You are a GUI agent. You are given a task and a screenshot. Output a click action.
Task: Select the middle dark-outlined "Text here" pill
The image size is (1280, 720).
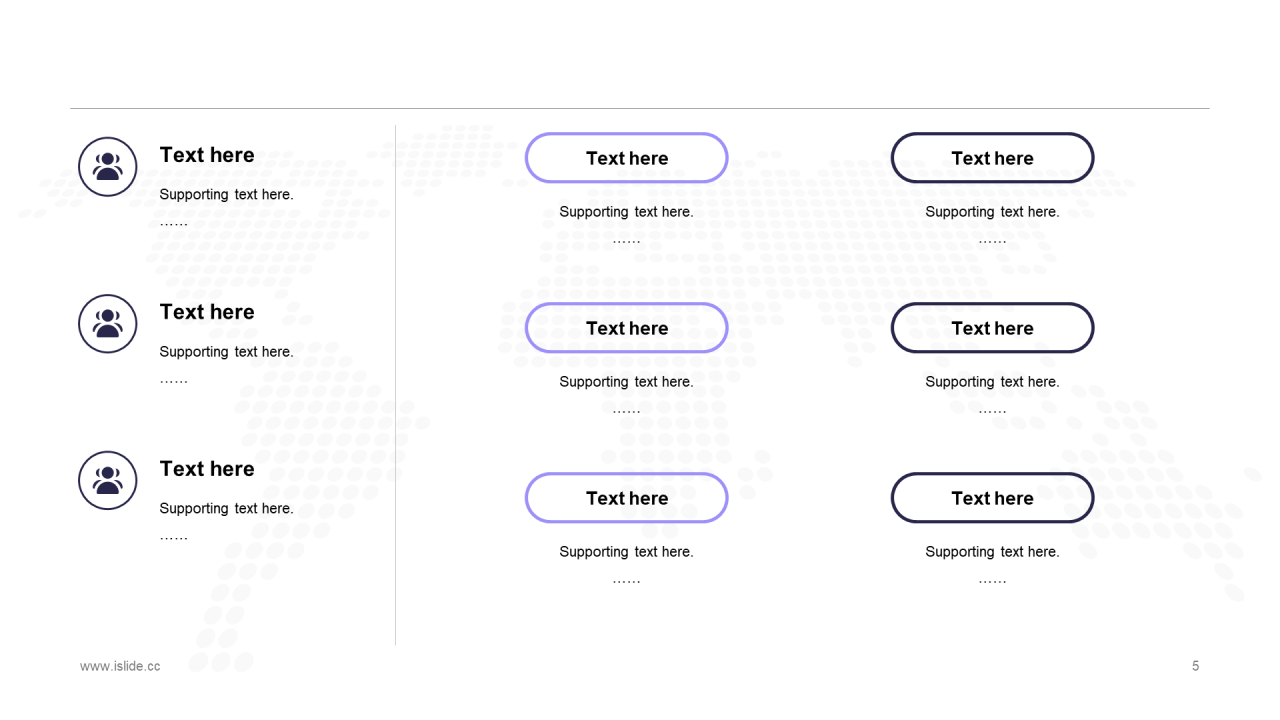(993, 328)
